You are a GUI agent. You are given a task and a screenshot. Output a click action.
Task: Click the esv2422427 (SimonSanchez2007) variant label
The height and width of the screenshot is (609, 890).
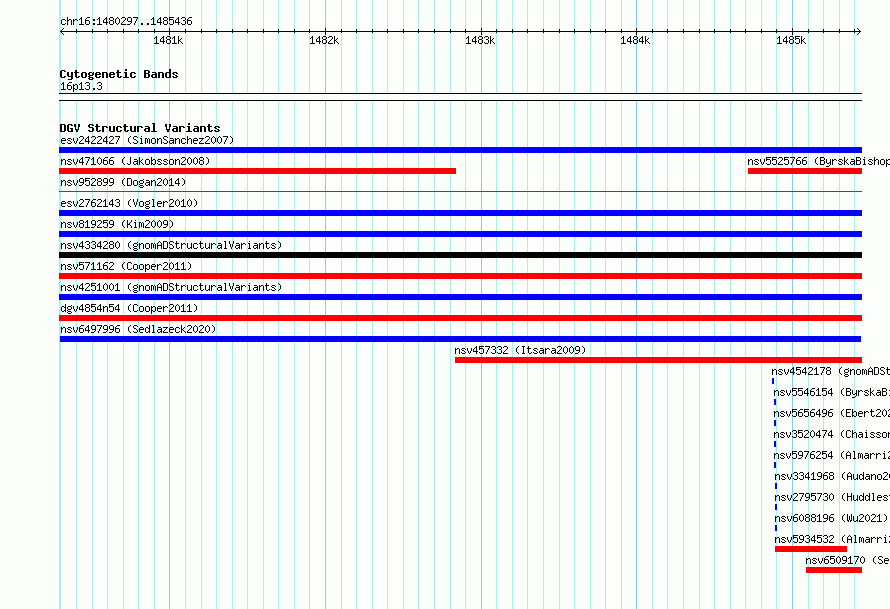click(147, 140)
